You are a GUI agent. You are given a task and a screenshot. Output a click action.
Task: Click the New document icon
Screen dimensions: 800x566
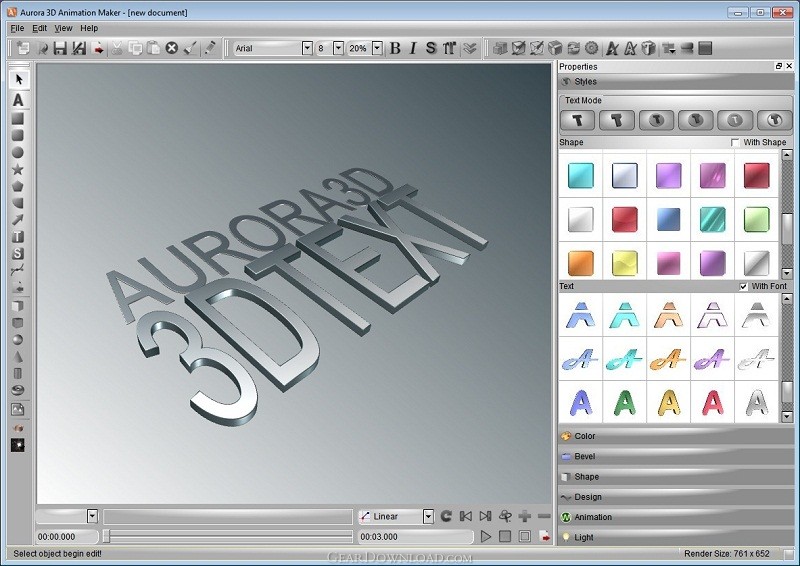pyautogui.click(x=23, y=48)
